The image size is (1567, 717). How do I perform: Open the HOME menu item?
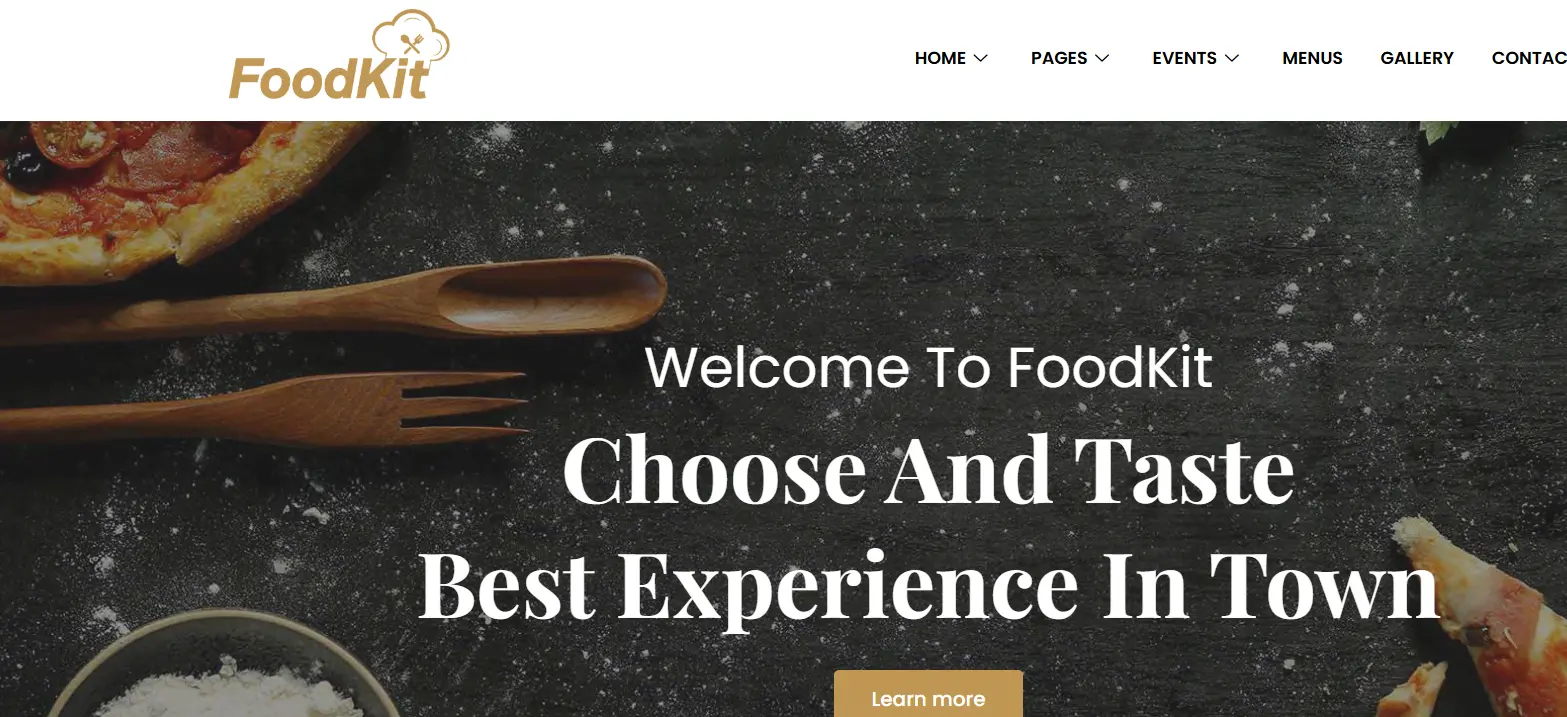[940, 58]
